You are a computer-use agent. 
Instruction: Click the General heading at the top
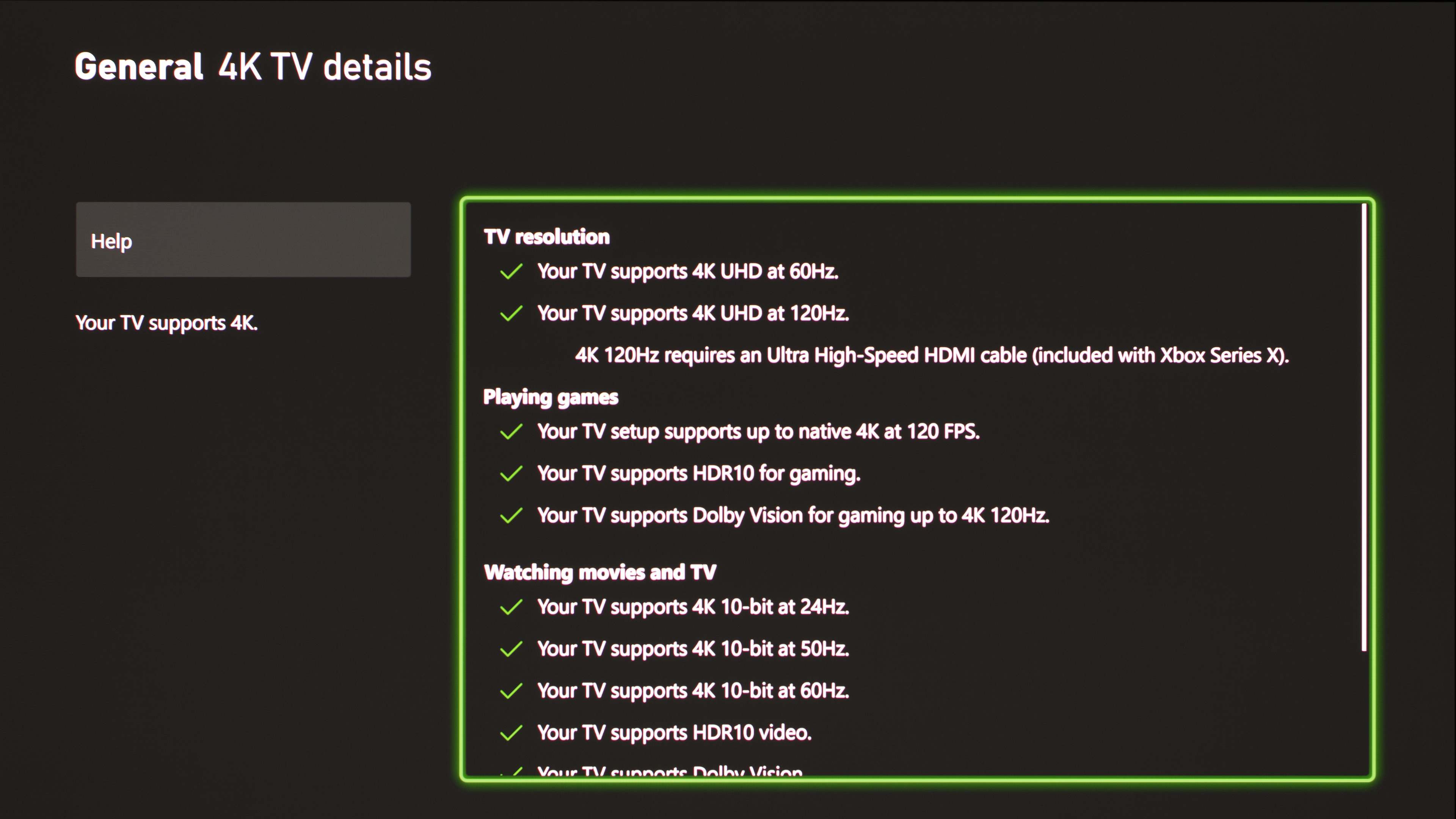pos(139,67)
